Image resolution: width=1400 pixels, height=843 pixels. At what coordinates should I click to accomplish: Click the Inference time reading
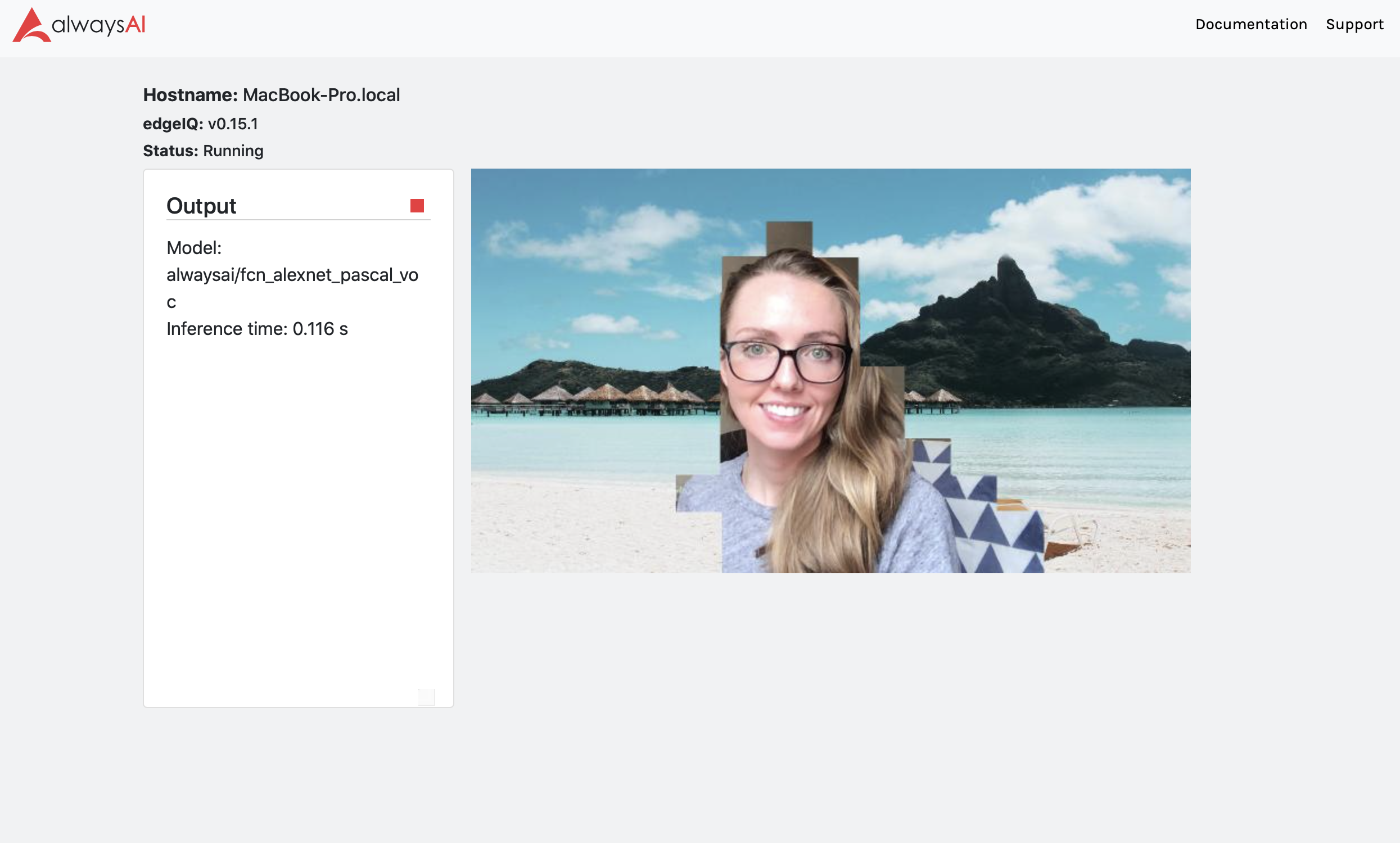tap(257, 329)
